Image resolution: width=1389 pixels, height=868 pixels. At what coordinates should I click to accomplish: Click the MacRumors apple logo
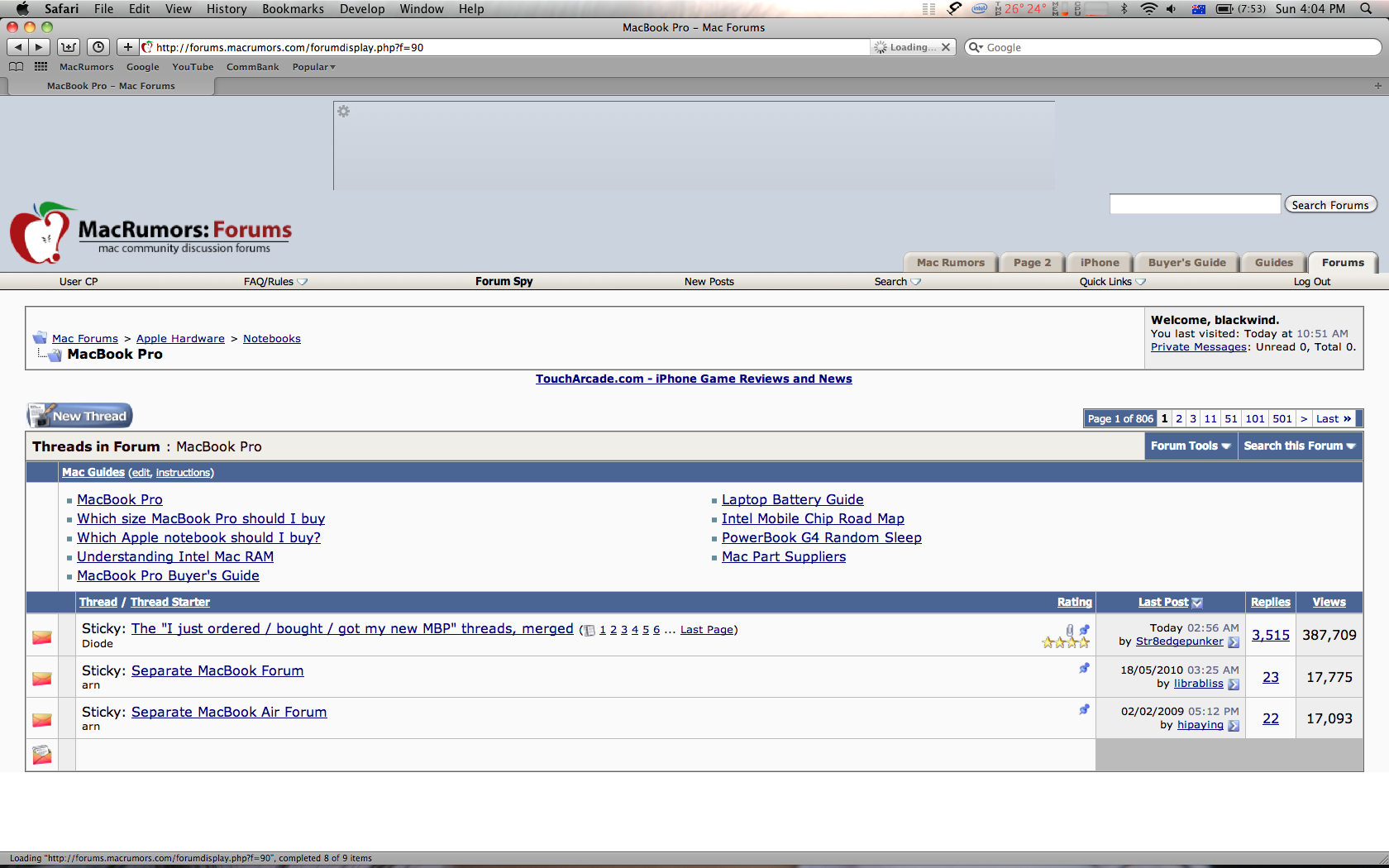coord(41,234)
